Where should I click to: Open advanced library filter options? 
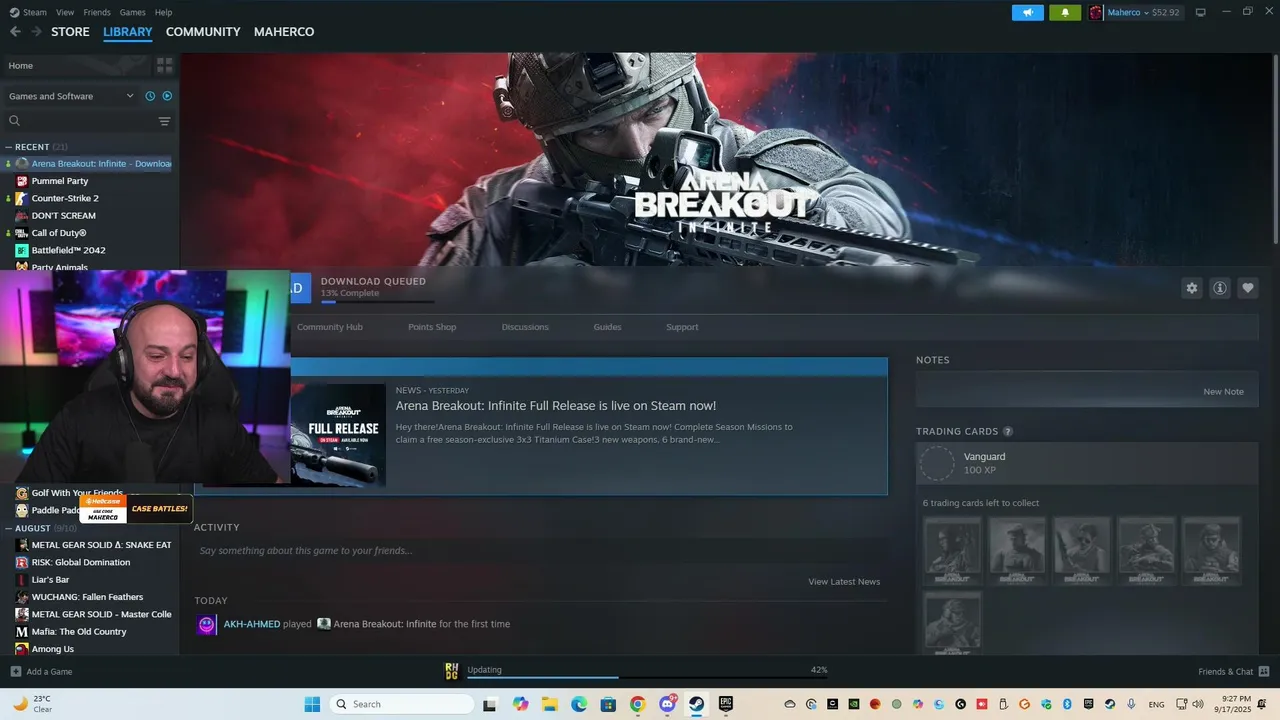click(165, 121)
